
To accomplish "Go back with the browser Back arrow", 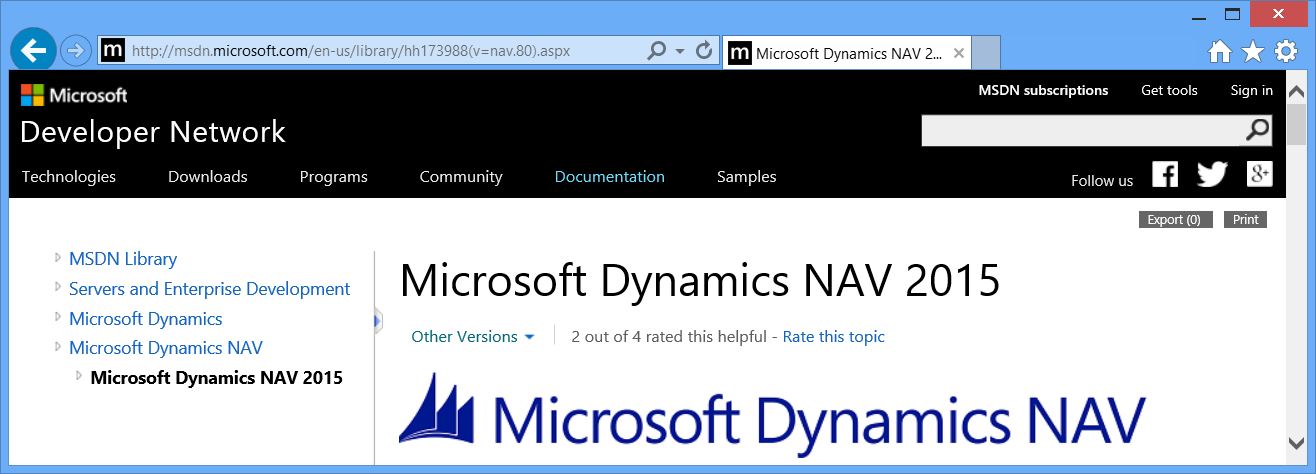I will point(35,49).
